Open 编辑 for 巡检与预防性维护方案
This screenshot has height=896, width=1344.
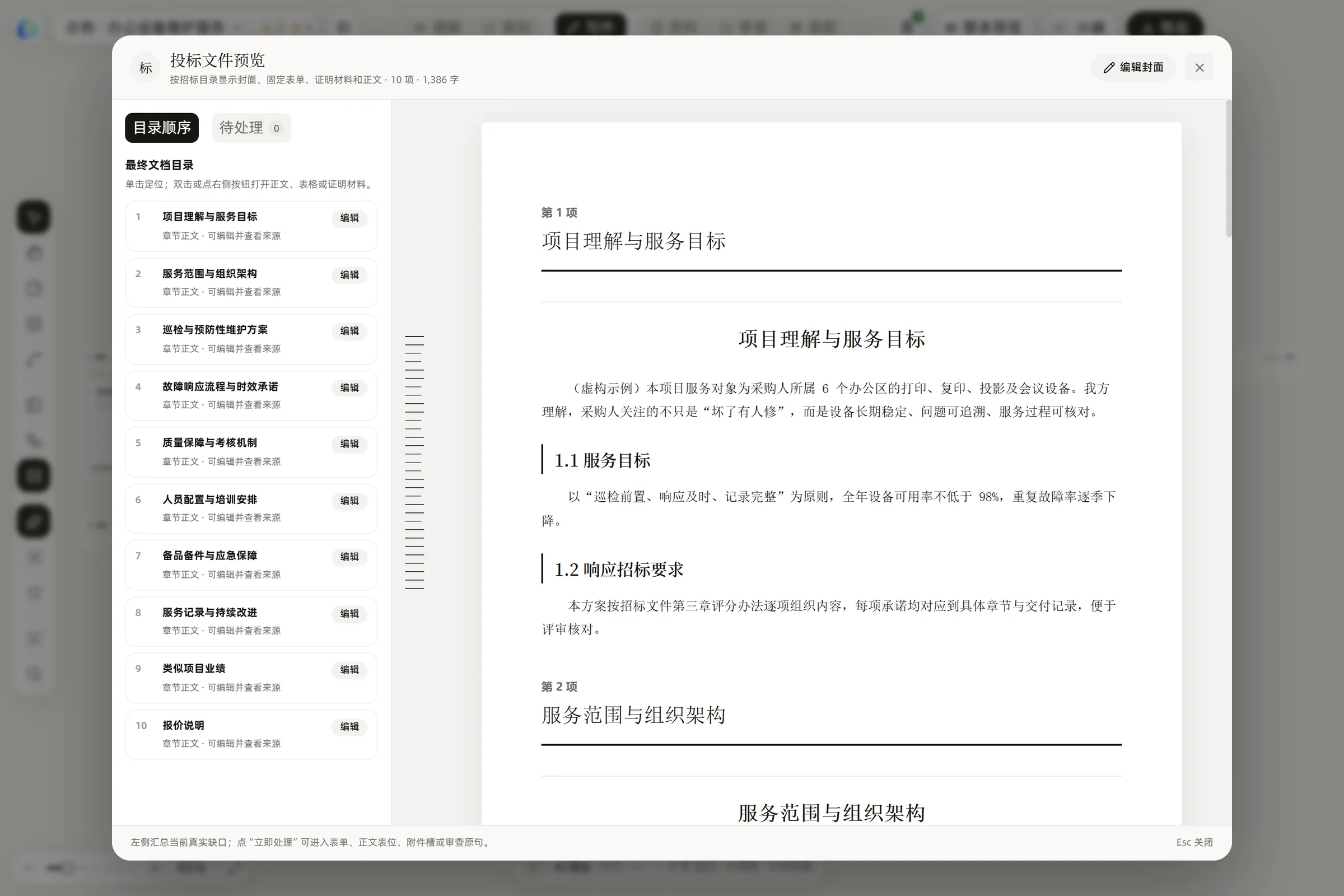pos(349,331)
